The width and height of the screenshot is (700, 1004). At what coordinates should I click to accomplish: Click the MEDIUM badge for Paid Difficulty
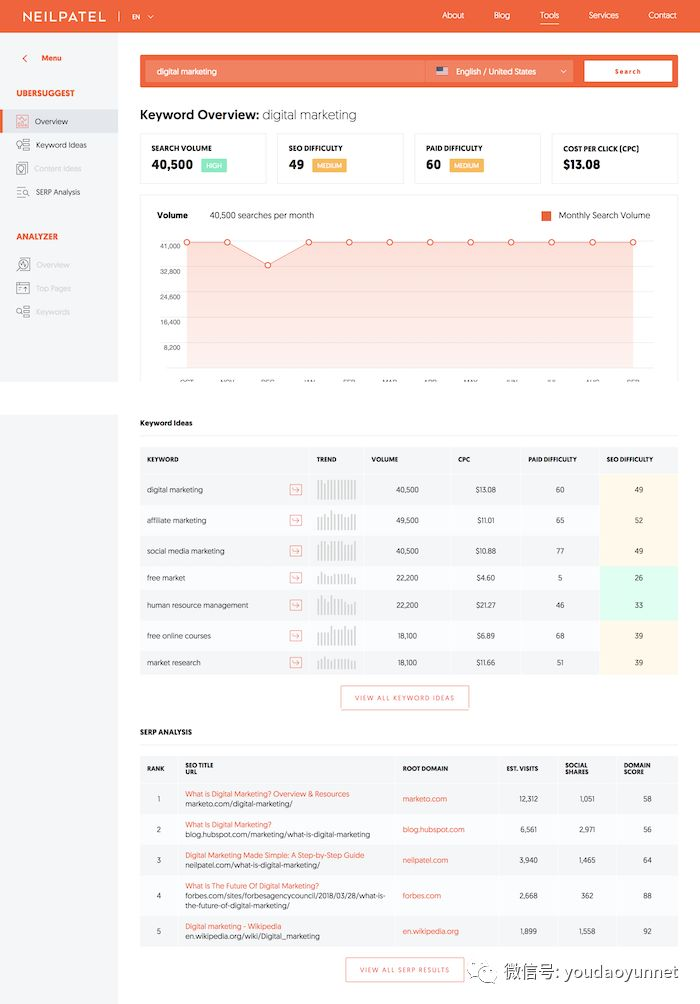pyautogui.click(x=466, y=165)
